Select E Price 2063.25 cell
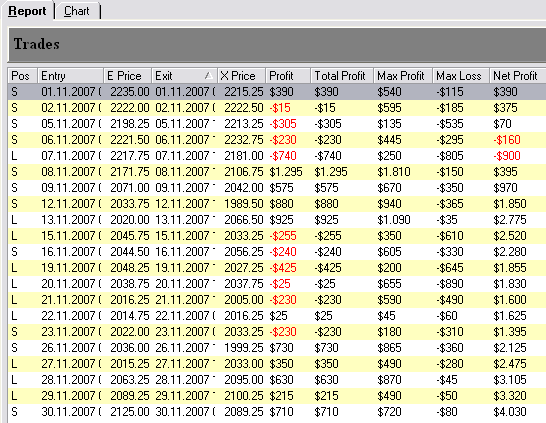546x423 pixels. pyautogui.click(x=129, y=380)
